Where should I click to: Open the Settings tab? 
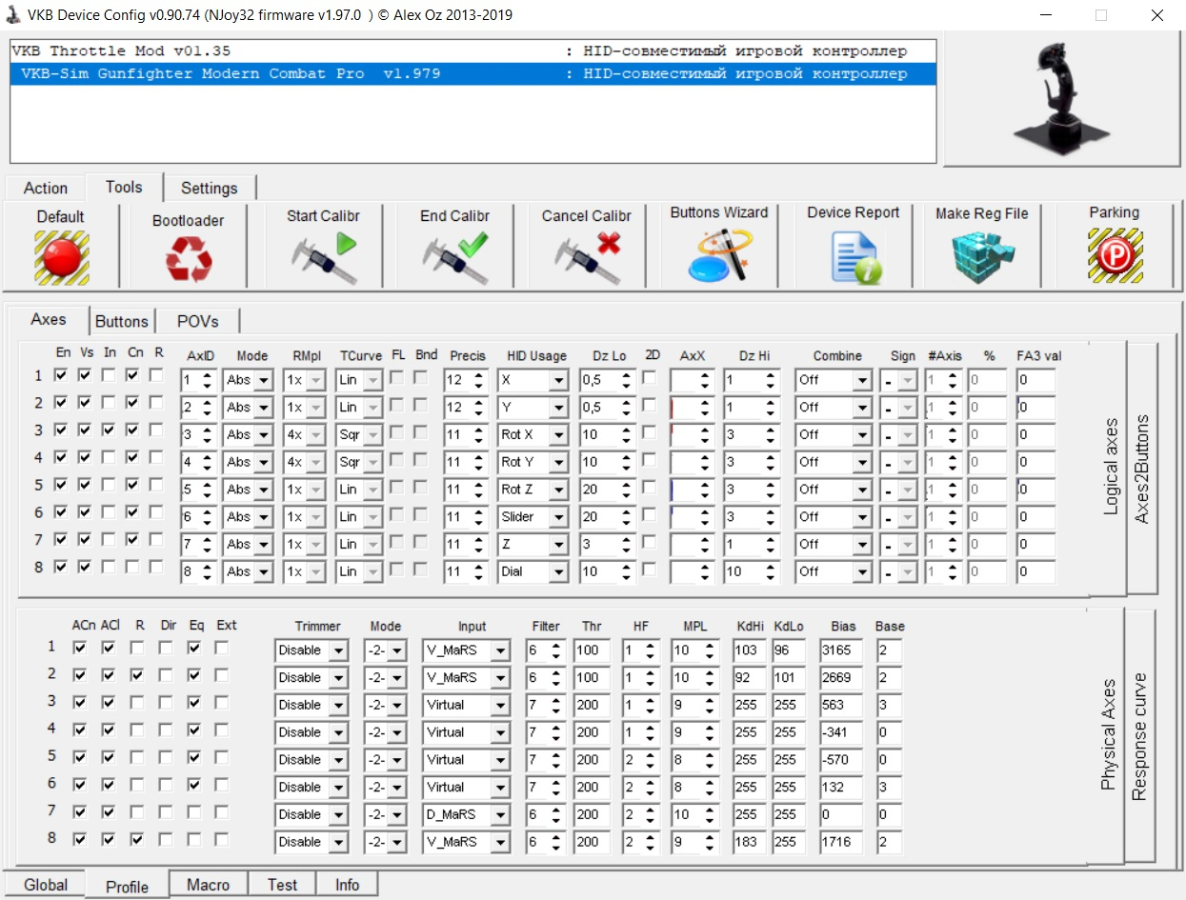(x=209, y=188)
